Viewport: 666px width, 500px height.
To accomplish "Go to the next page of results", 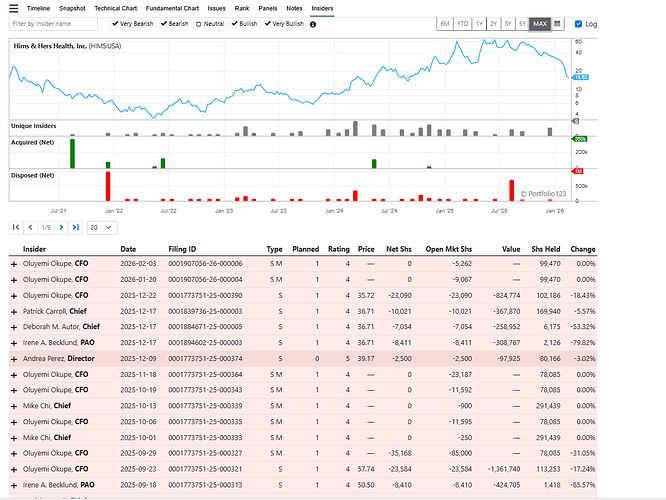I will pyautogui.click(x=60, y=227).
